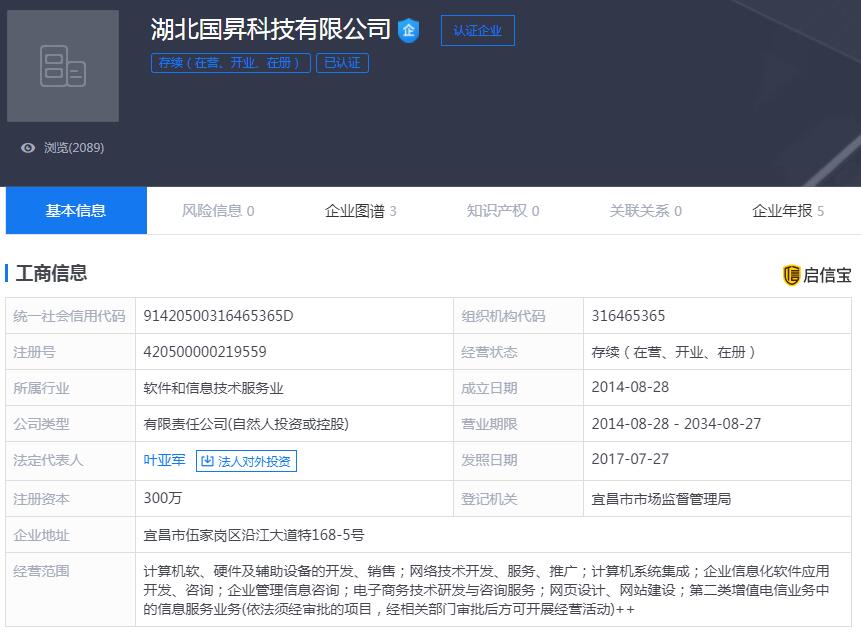Click license issue date 2017-07-27
This screenshot has width=861, height=632.
pos(630,459)
